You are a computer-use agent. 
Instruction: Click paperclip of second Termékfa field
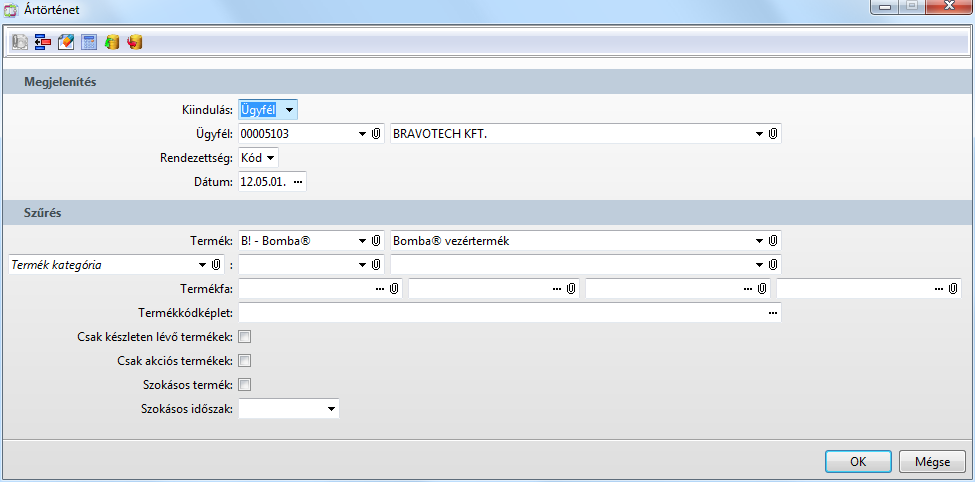pyautogui.click(x=571, y=289)
